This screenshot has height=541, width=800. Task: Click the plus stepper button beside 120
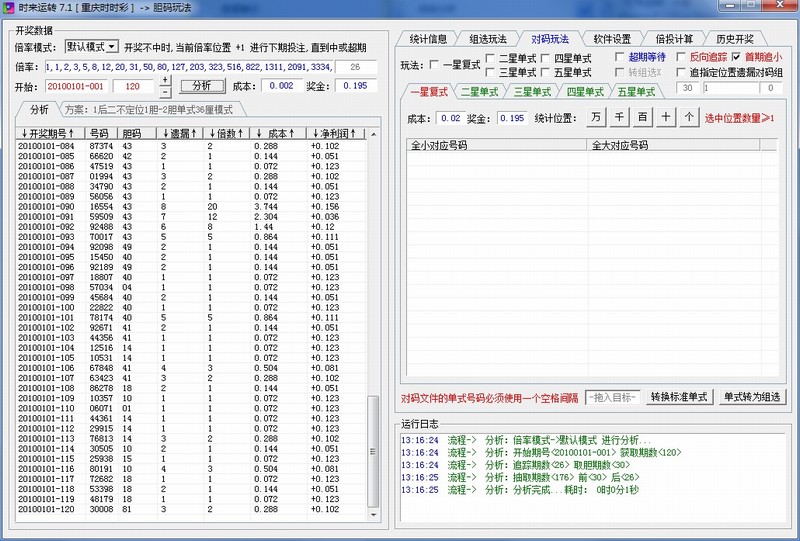click(x=165, y=80)
